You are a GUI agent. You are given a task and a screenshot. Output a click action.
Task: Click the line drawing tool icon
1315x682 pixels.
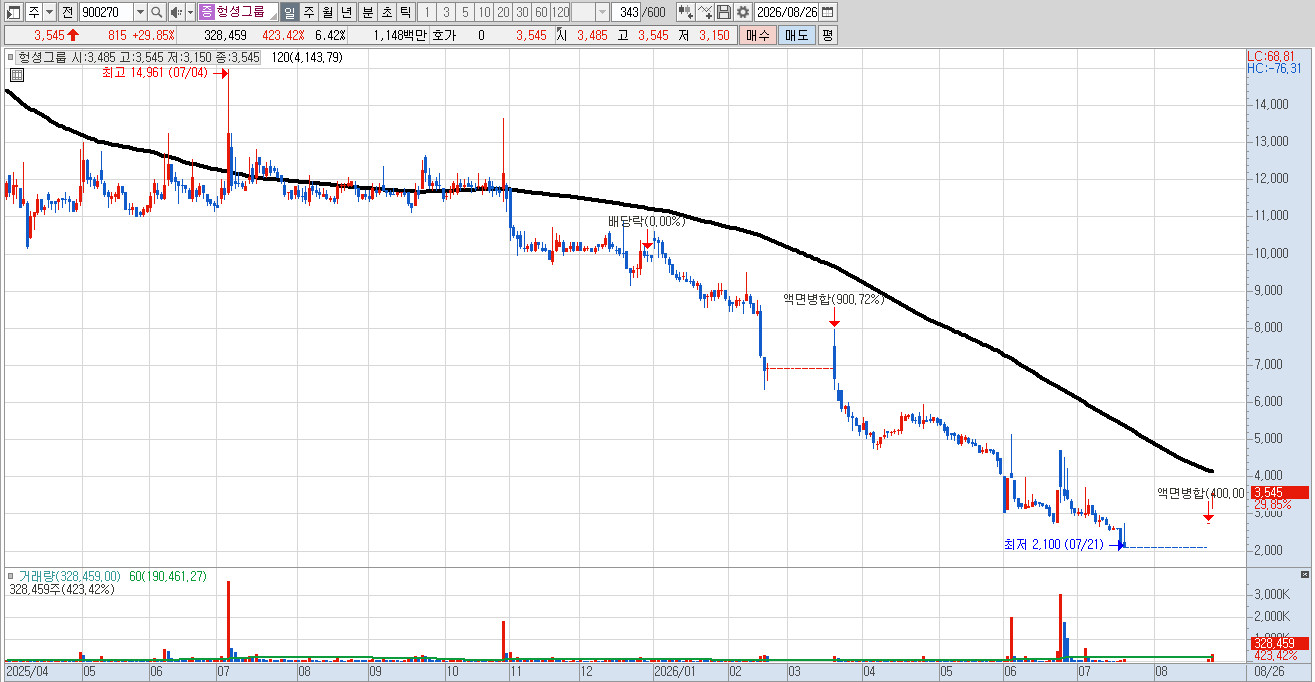tap(705, 12)
